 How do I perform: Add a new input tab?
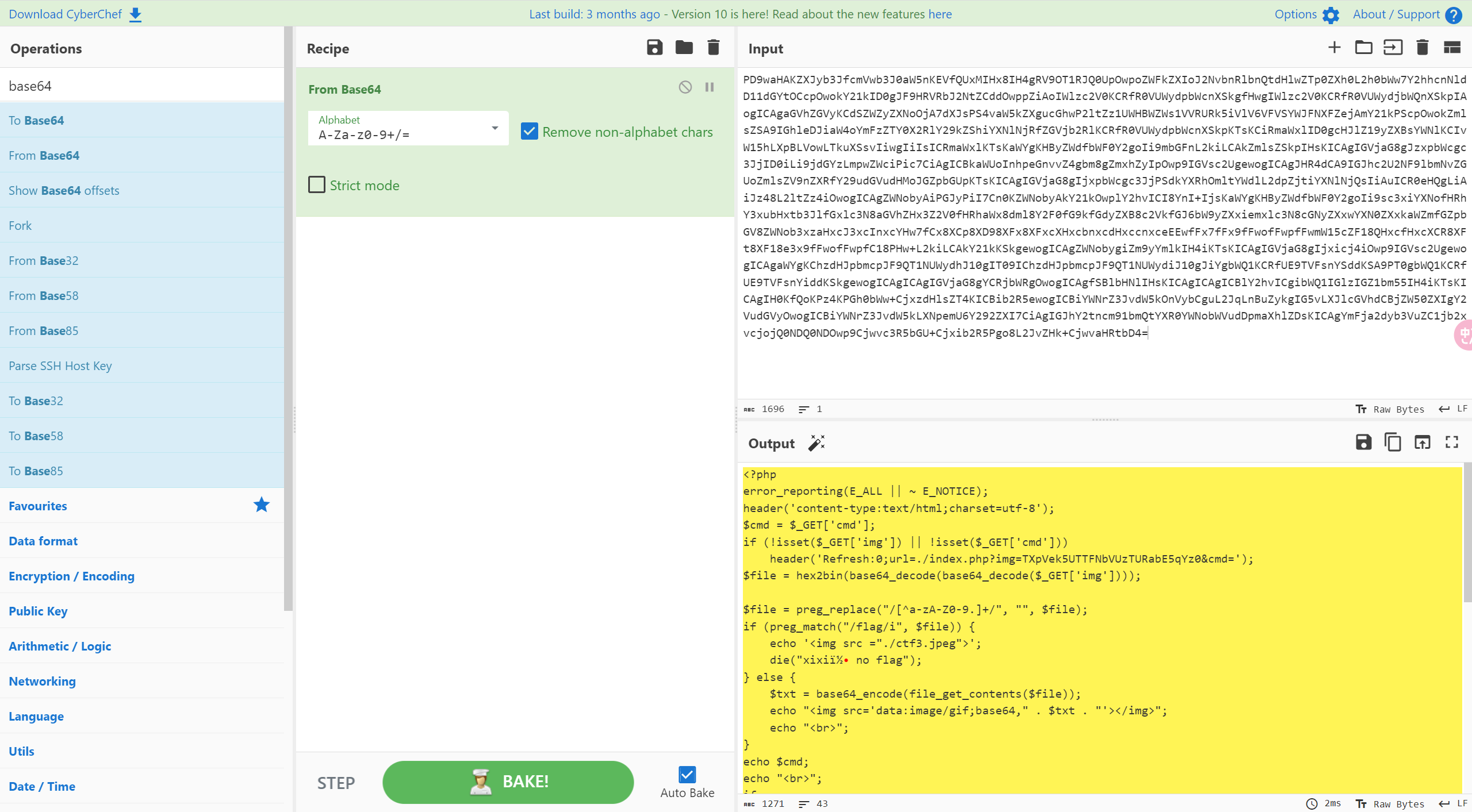pos(1334,48)
